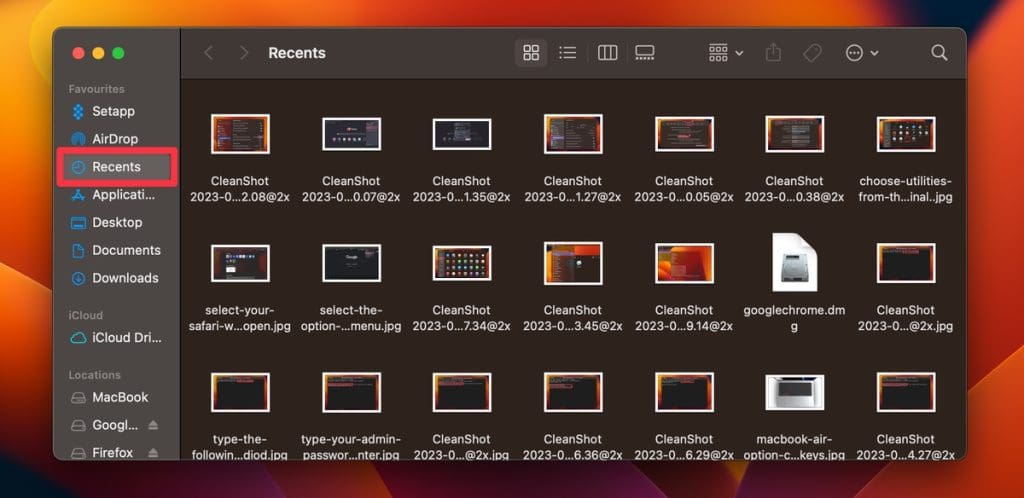This screenshot has height=498, width=1024.
Task: Click the Search magnifier icon
Action: tap(939, 53)
